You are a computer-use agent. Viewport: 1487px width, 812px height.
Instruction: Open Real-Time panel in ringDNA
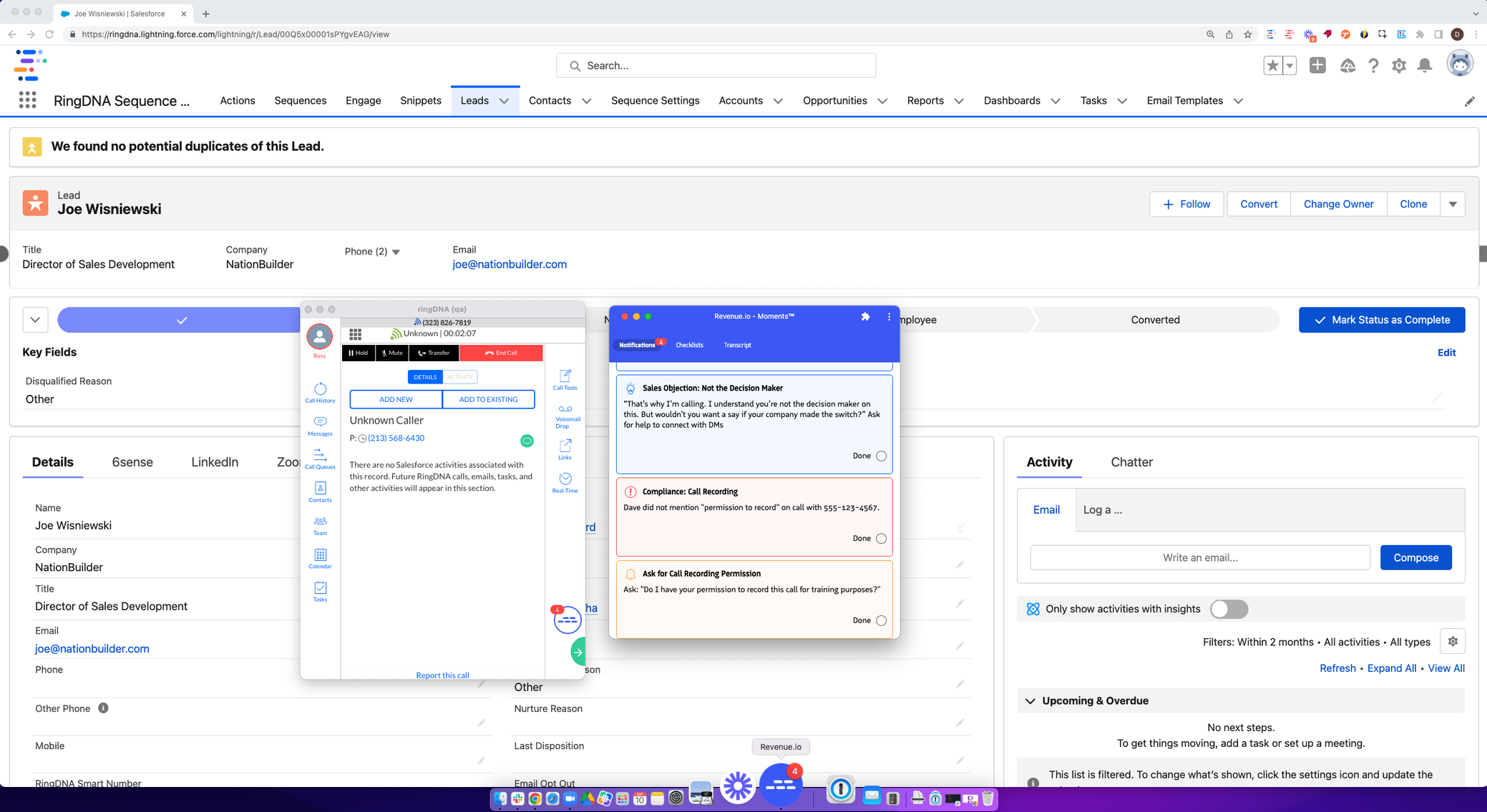[565, 483]
